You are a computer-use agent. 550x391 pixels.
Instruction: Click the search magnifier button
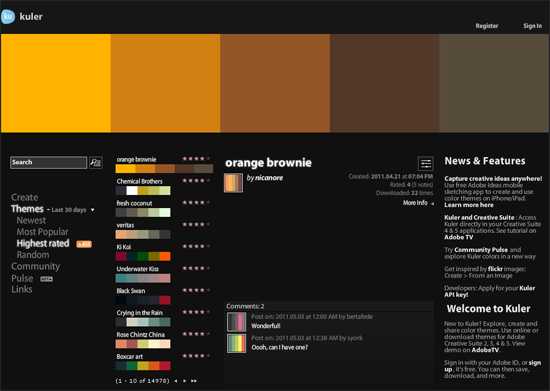coord(95,162)
